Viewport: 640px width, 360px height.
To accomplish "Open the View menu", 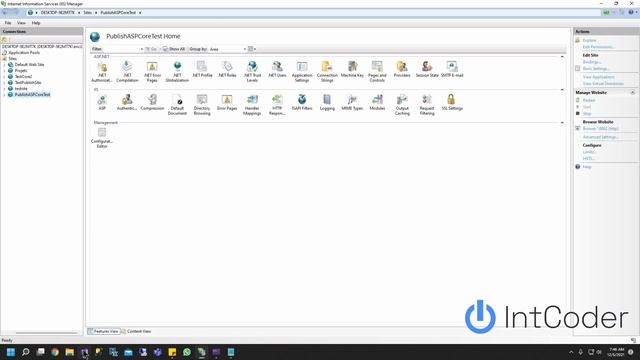I will (21, 23).
